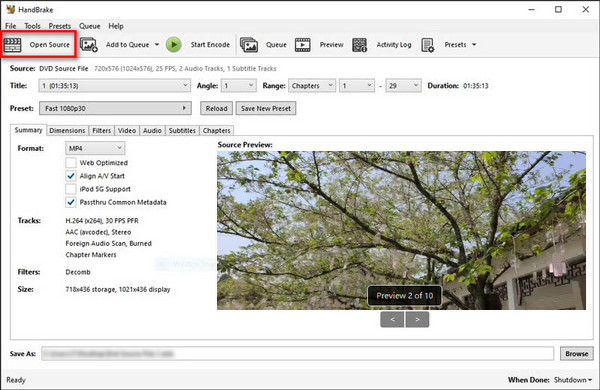This screenshot has height=390, width=600.
Task: Open the When Done Shutdown dropdown
Action: pos(573,380)
